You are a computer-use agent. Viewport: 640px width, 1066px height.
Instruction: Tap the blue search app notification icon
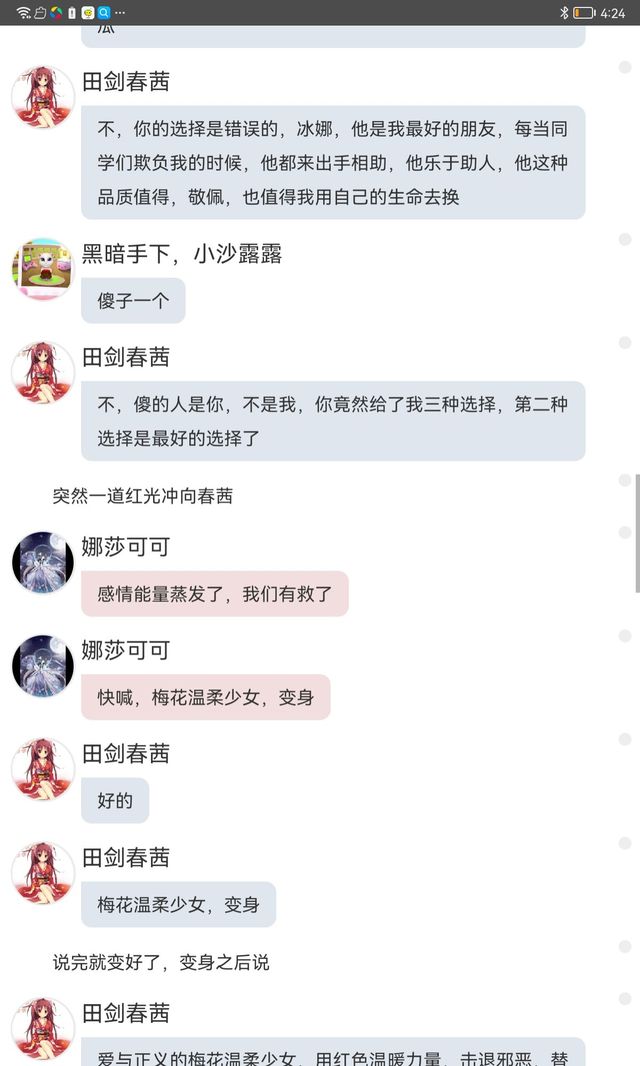103,12
